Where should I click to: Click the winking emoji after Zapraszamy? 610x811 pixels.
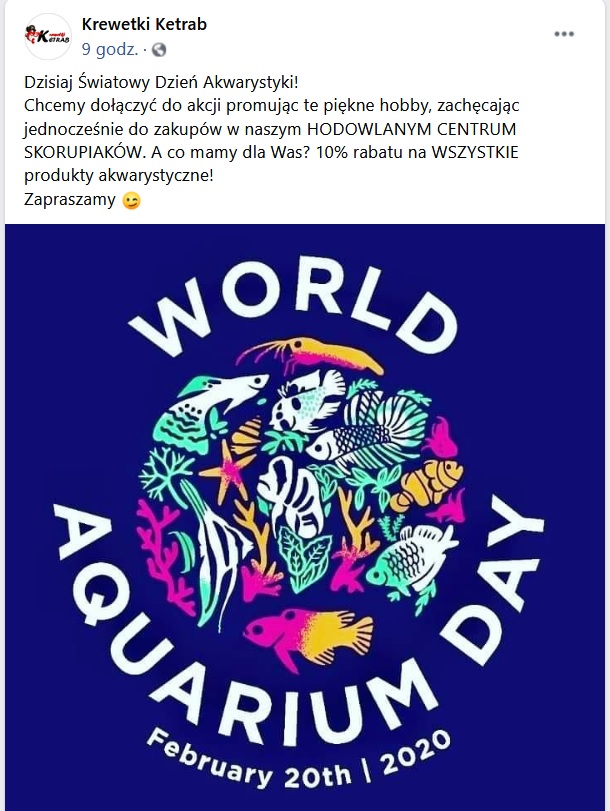[x=131, y=200]
